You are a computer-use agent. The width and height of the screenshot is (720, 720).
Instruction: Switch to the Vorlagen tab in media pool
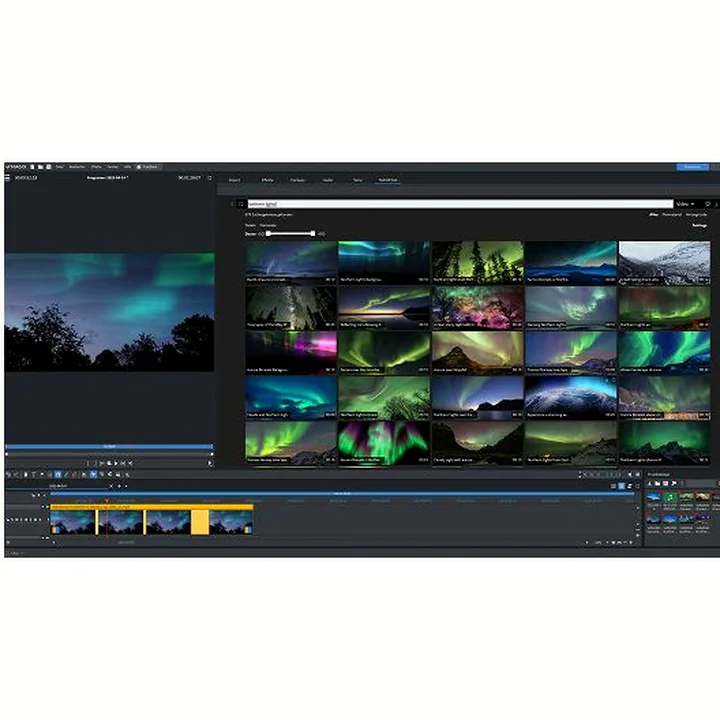click(x=298, y=180)
